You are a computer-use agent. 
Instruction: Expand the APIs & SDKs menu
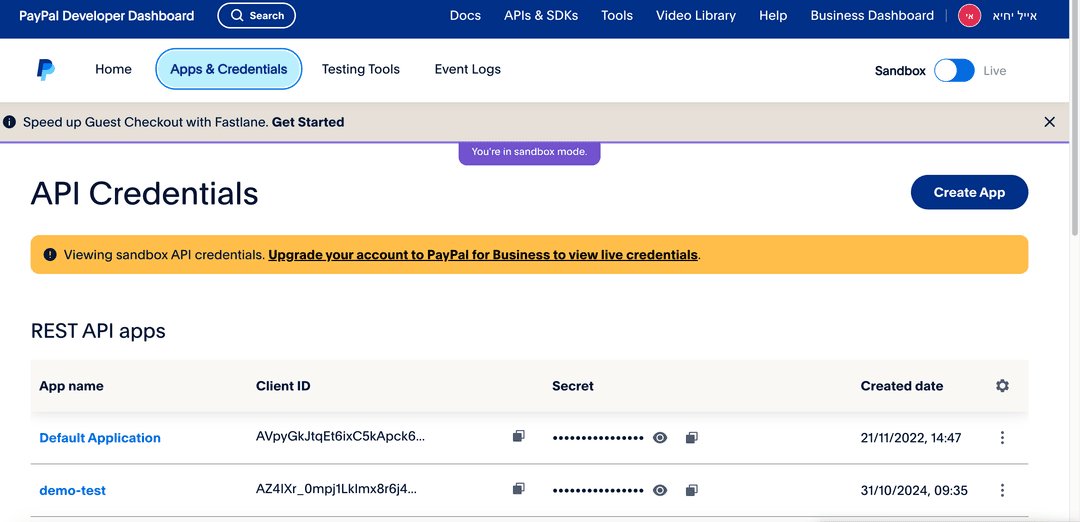[x=541, y=16]
